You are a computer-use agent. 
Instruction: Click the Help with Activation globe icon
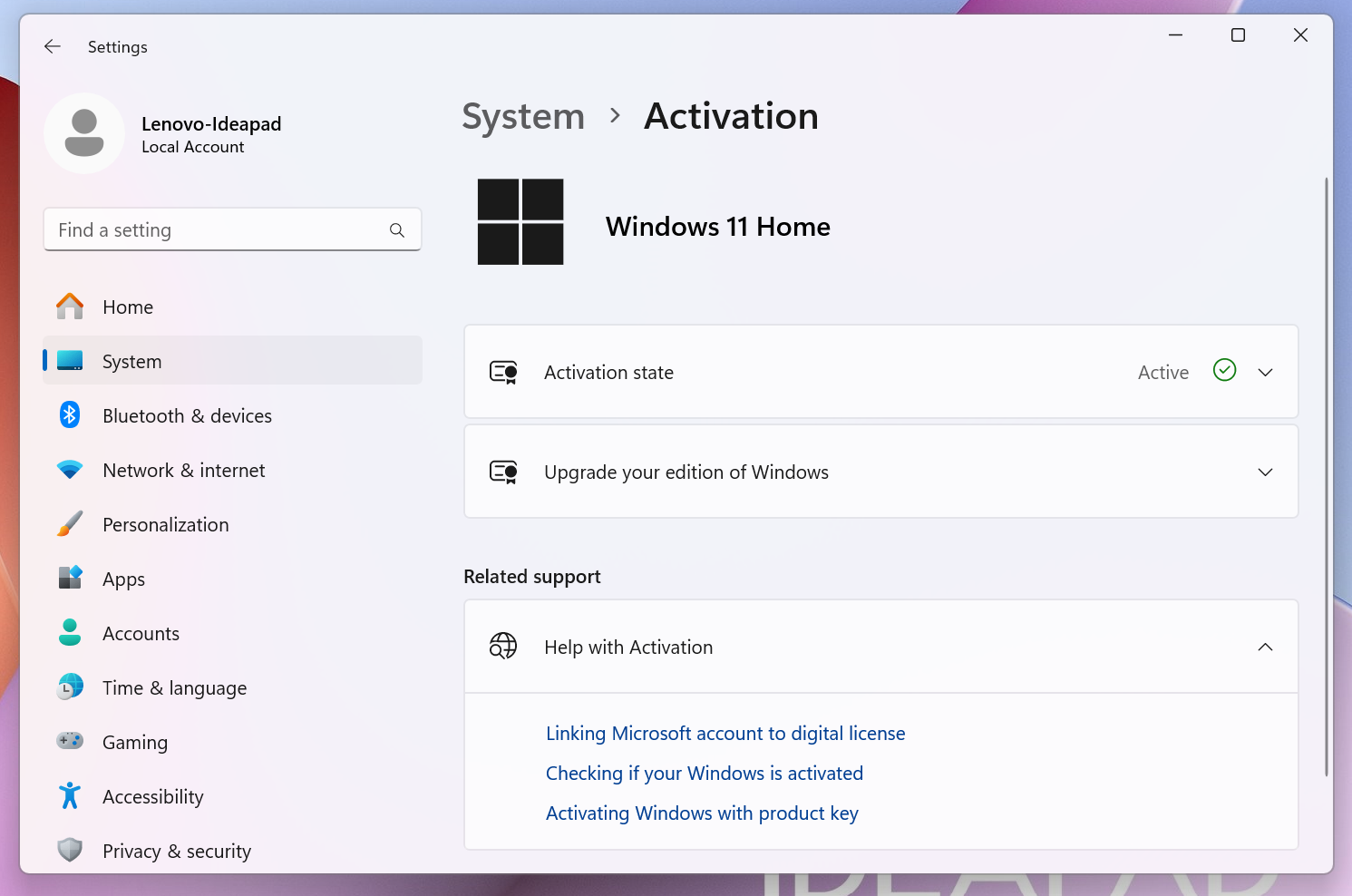pyautogui.click(x=503, y=646)
